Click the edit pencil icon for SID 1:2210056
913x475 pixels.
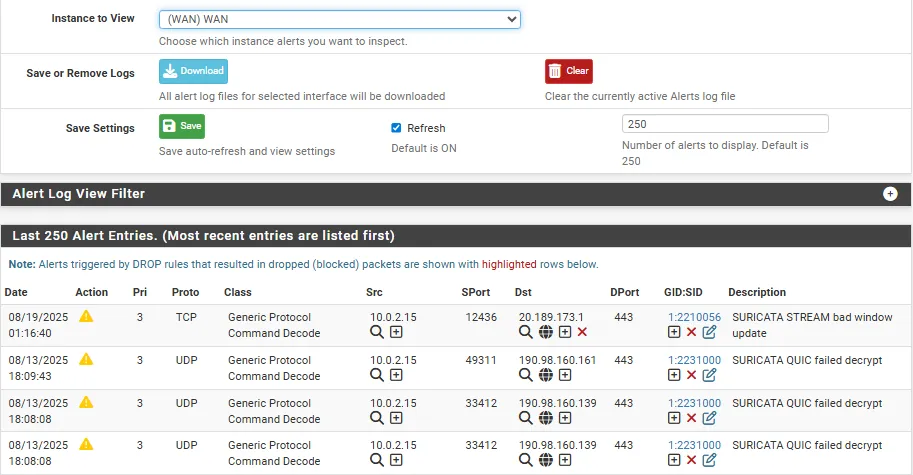tap(709, 332)
